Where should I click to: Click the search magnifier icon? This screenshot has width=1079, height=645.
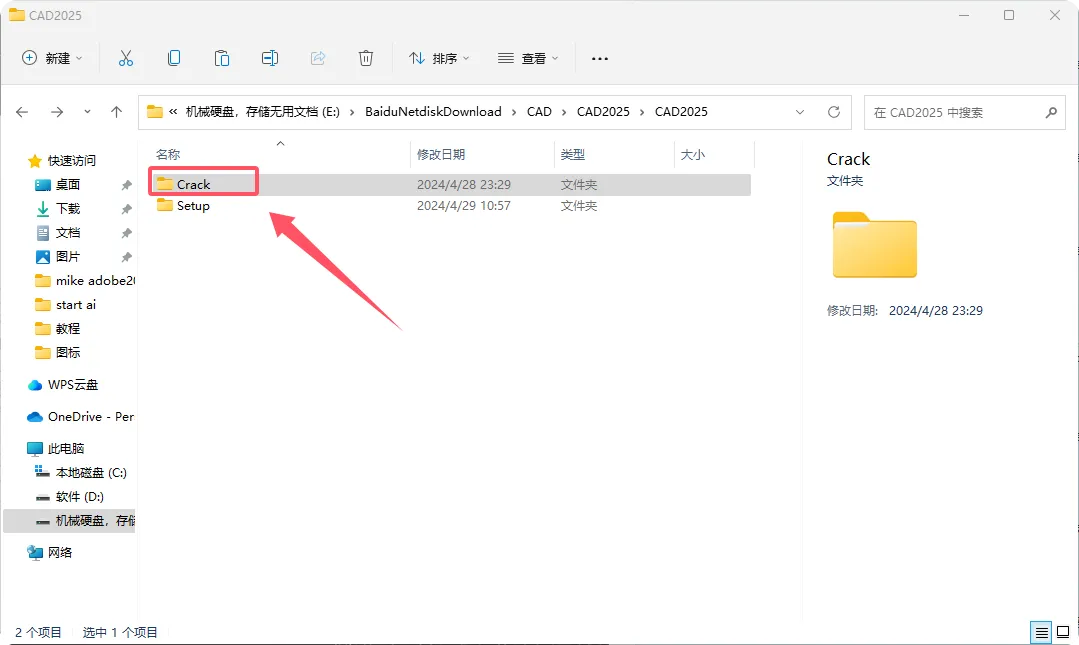tap(1051, 112)
